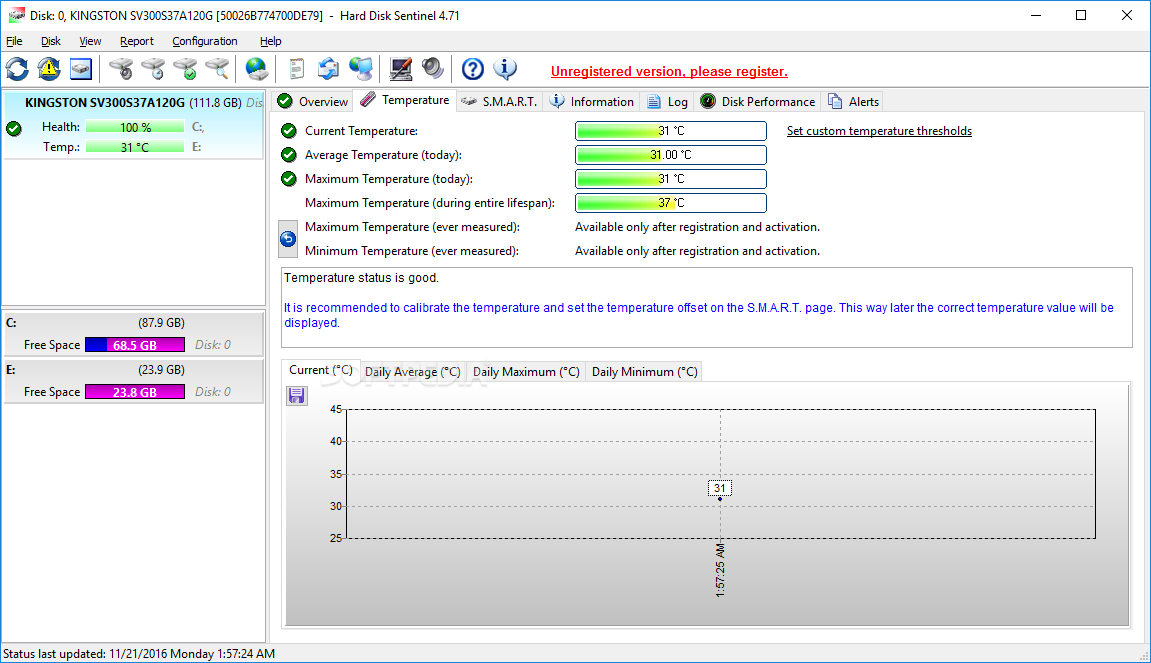Click 'Temperature status is good.' text
1151x663 pixels.
click(x=361, y=278)
